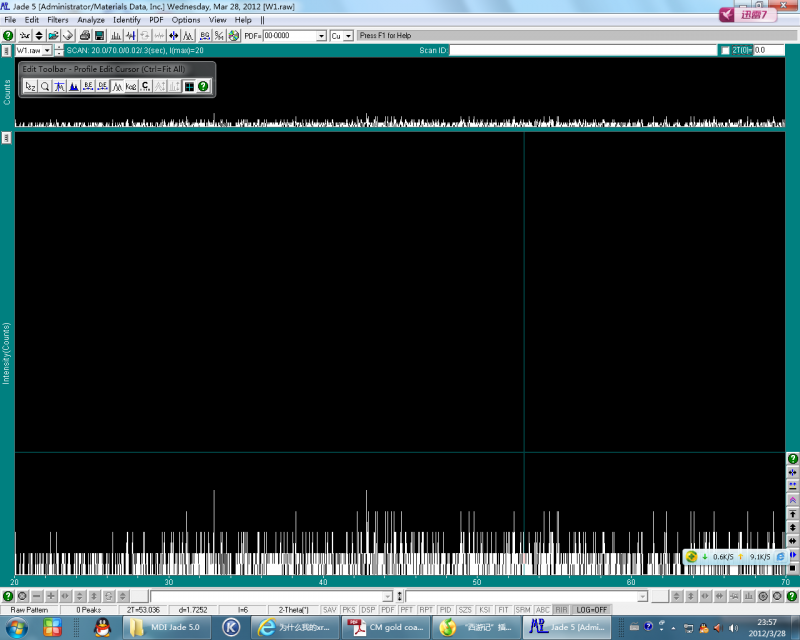The width and height of the screenshot is (800, 640).
Task: Click the printer icon in main toolbar
Action: coord(85,36)
